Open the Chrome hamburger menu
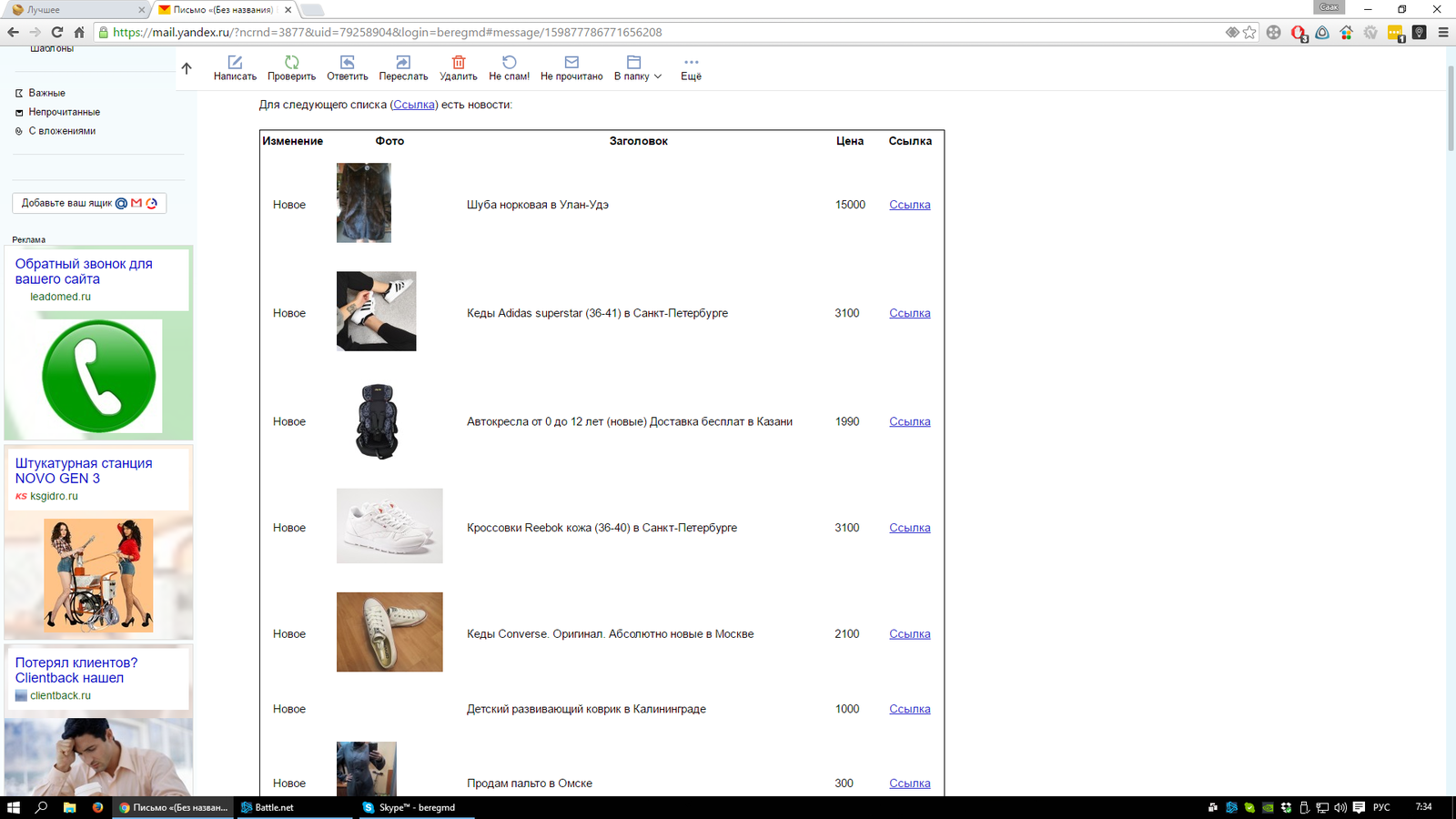 [x=1443, y=32]
